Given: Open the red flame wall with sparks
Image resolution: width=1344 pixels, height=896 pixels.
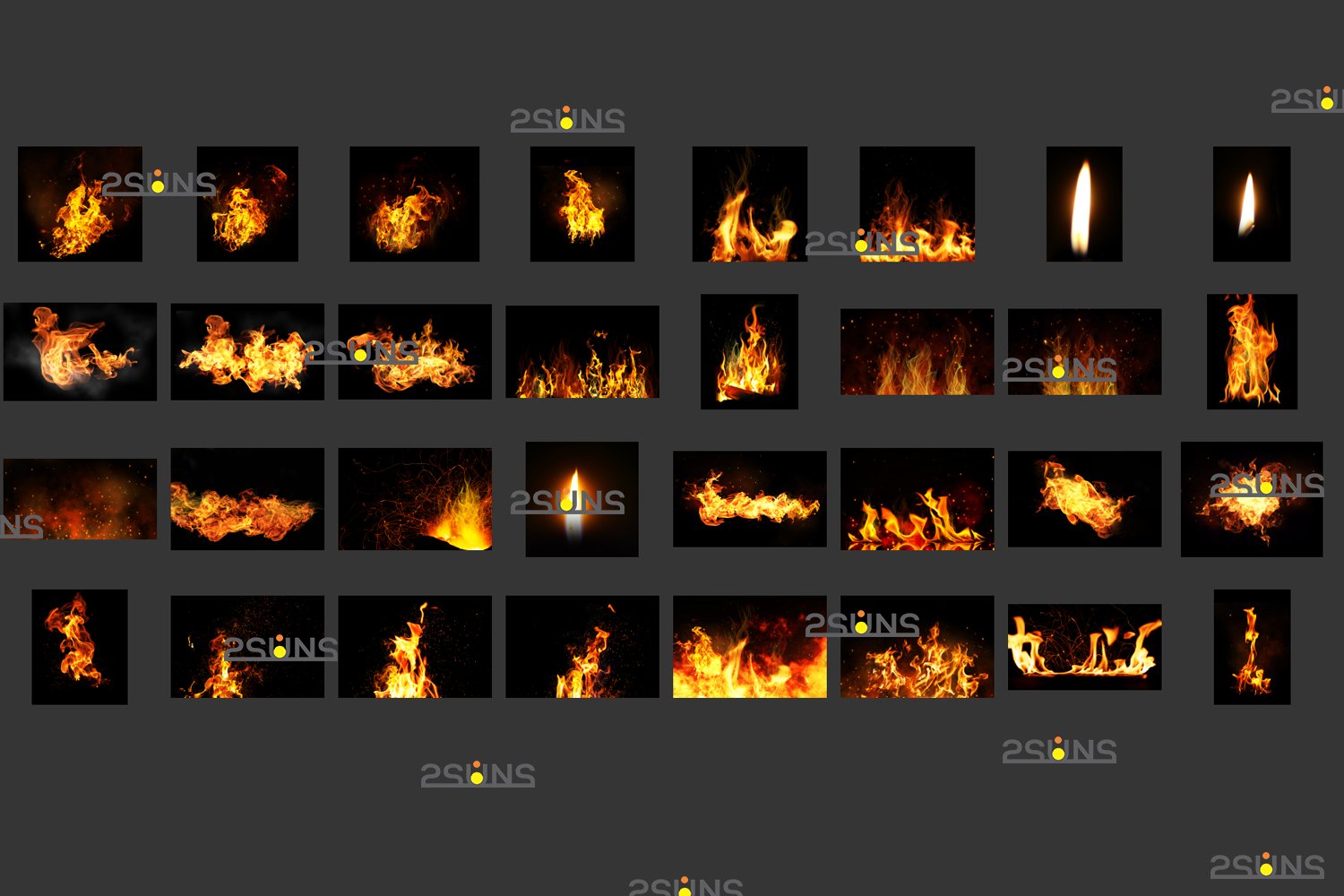Looking at the screenshot, I should click(x=917, y=351).
